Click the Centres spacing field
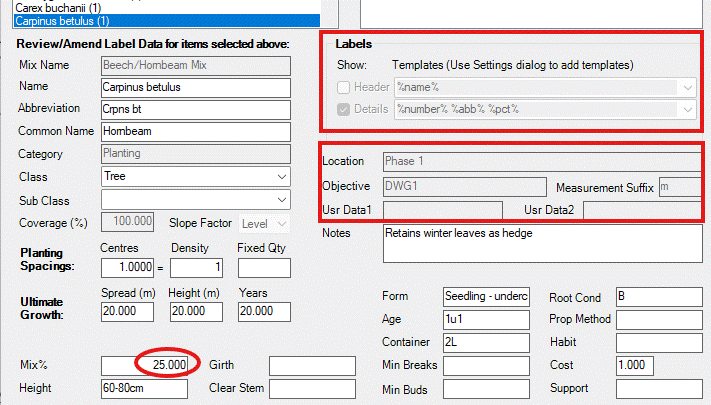The height and width of the screenshot is (405, 711). point(129,268)
